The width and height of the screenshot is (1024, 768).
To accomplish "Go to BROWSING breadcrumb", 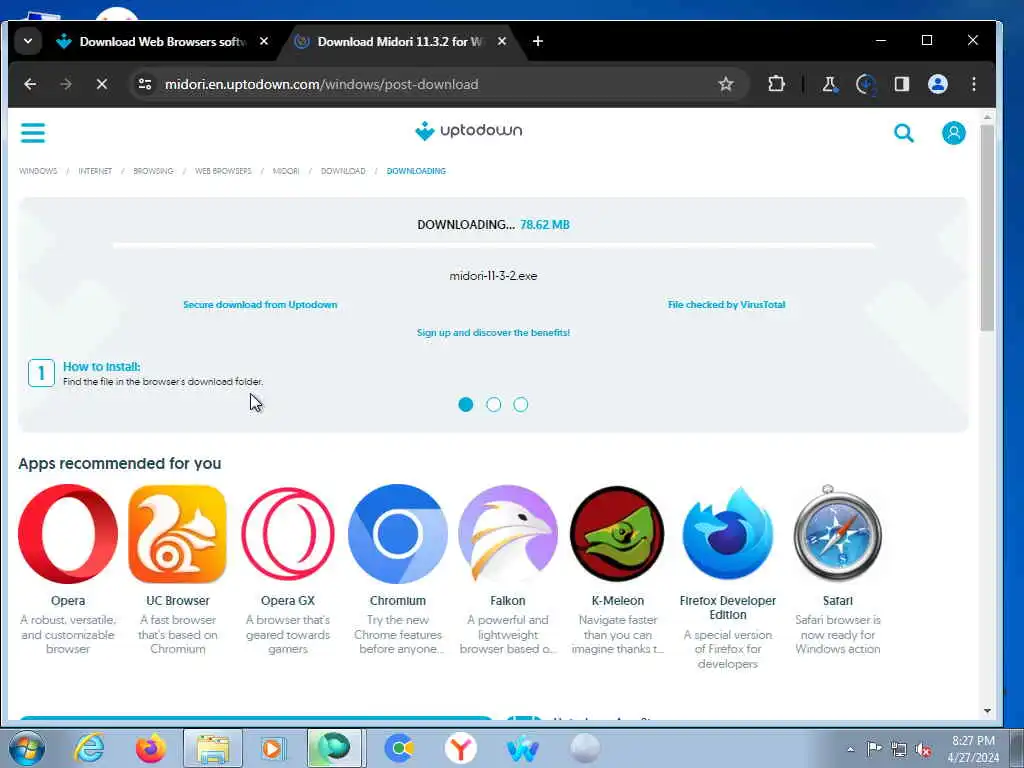I will [x=153, y=171].
